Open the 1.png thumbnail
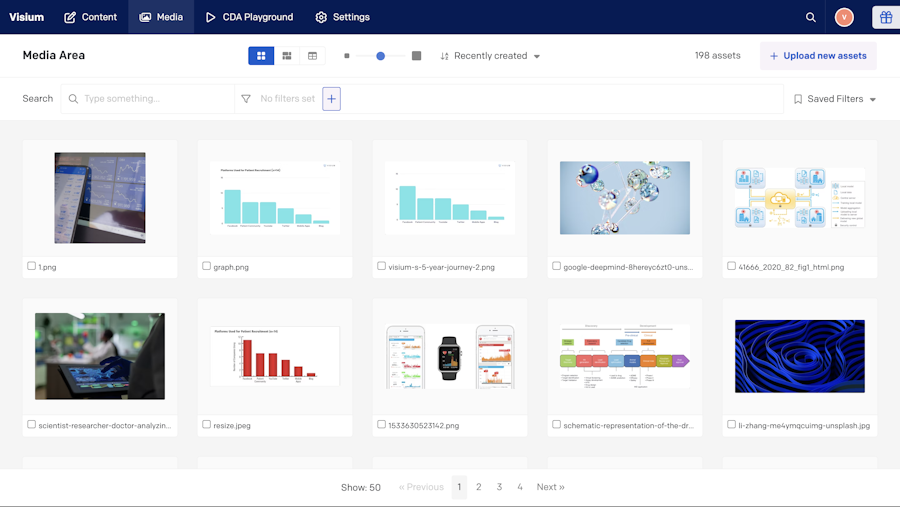900x507 pixels. point(100,198)
